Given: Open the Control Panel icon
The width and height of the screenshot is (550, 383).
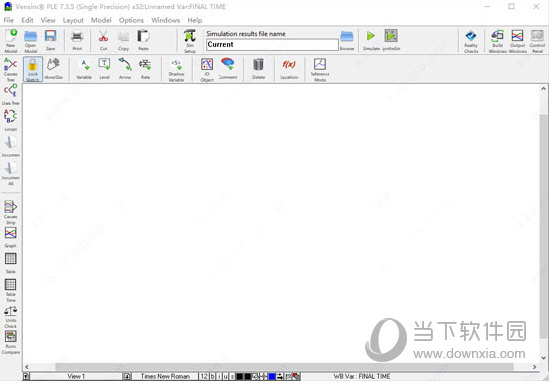Looking at the screenshot, I should [537, 41].
